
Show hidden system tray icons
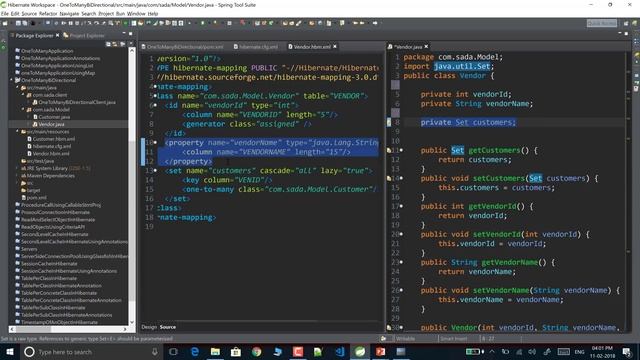point(492,351)
